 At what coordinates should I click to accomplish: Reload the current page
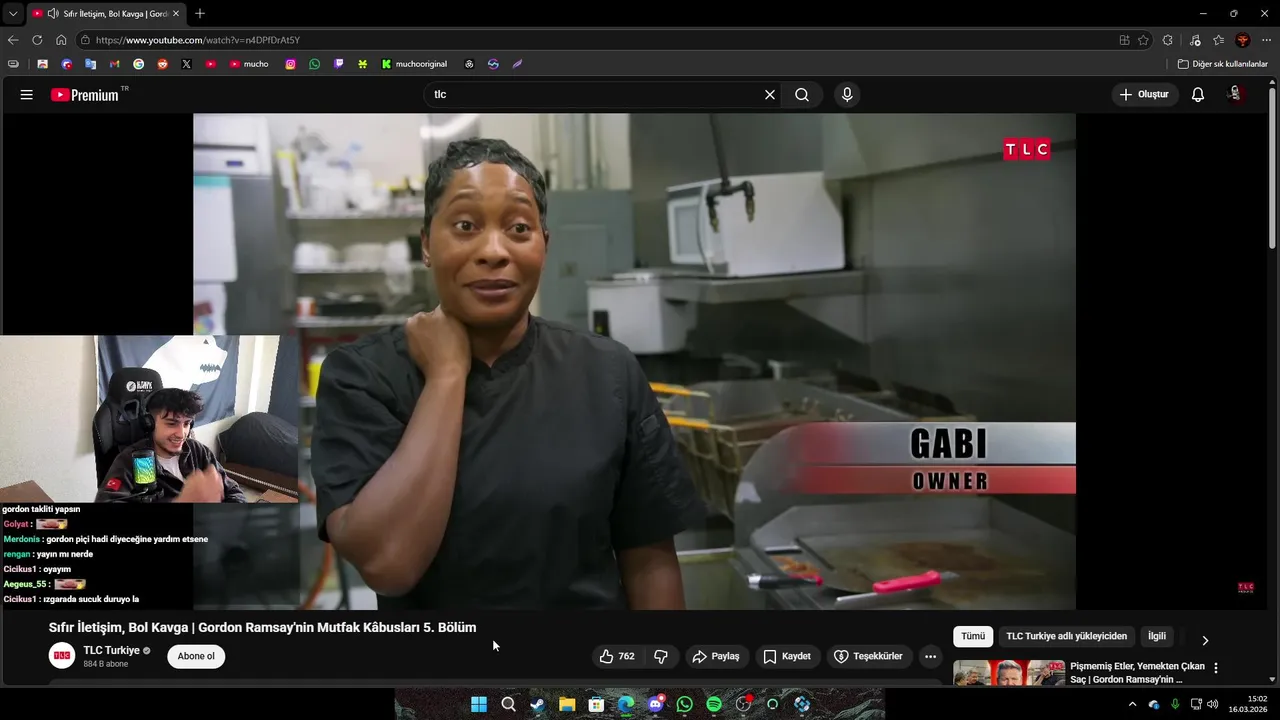(37, 40)
